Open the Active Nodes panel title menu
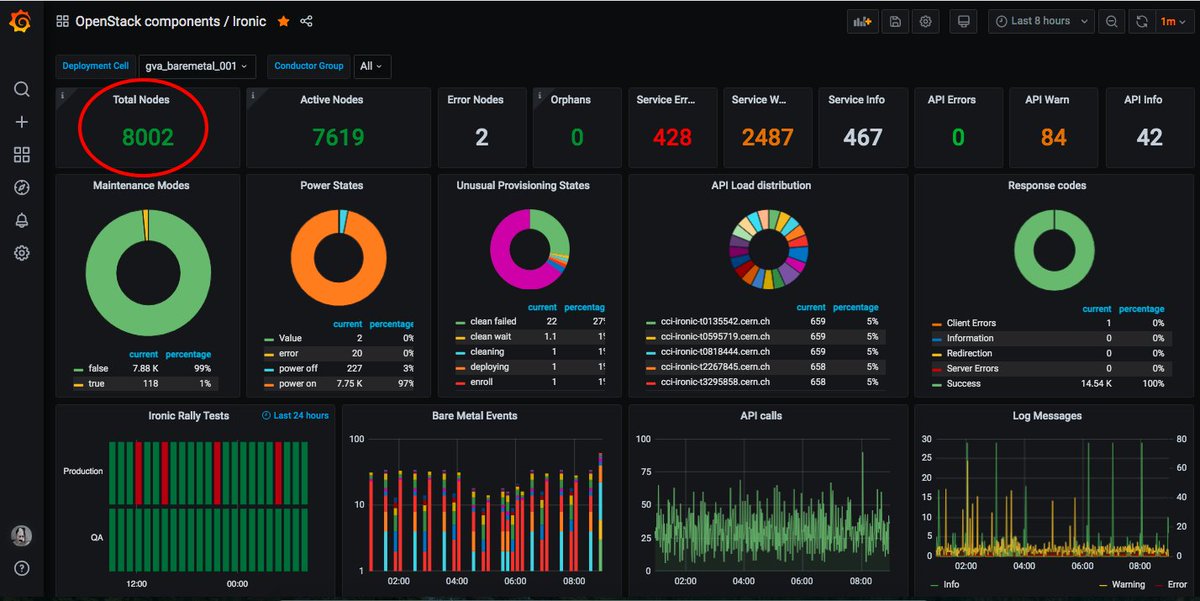The width and height of the screenshot is (1200, 601). click(x=332, y=100)
